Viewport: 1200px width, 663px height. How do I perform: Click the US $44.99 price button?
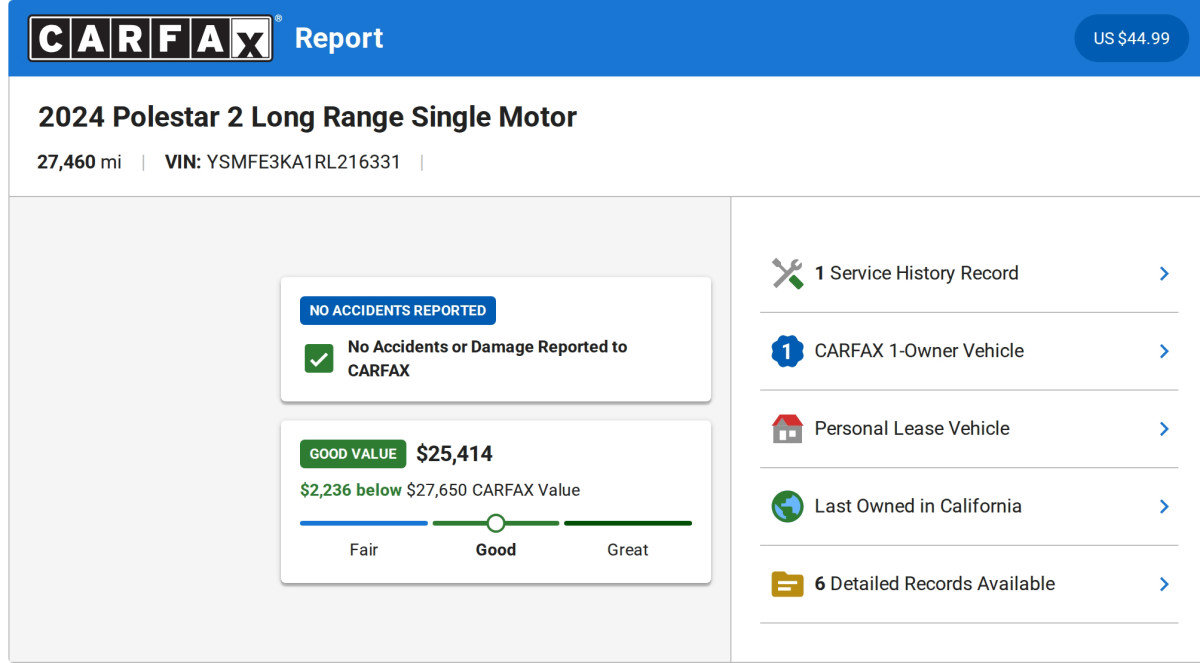tap(1131, 38)
